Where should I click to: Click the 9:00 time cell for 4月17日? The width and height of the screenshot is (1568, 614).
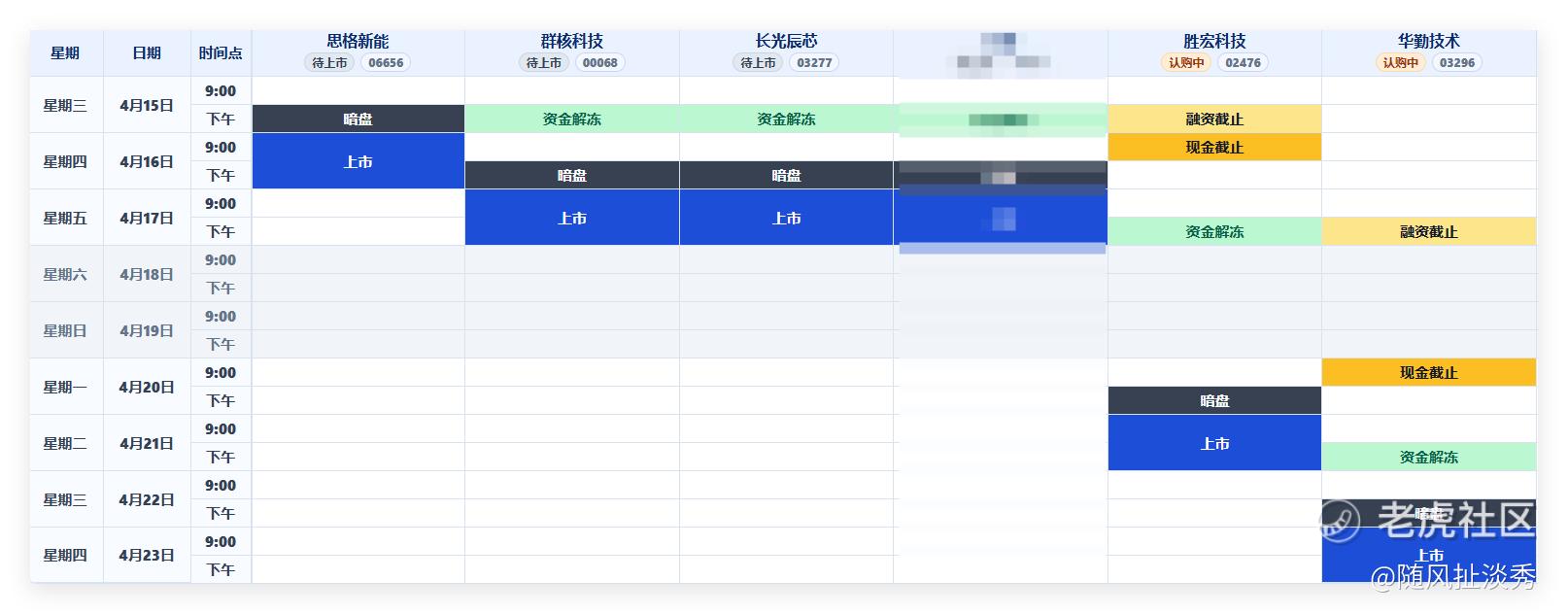(221, 203)
